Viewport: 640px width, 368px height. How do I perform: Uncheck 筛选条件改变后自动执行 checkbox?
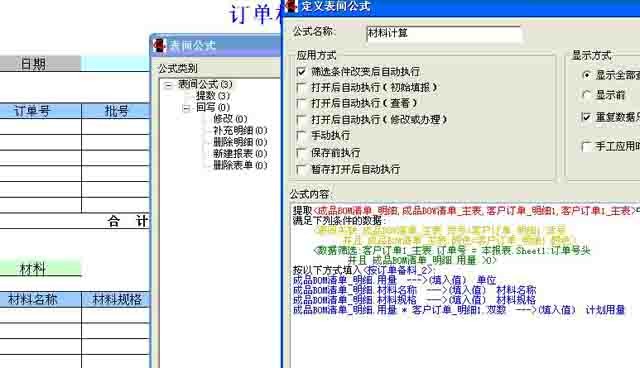[x=301, y=72]
